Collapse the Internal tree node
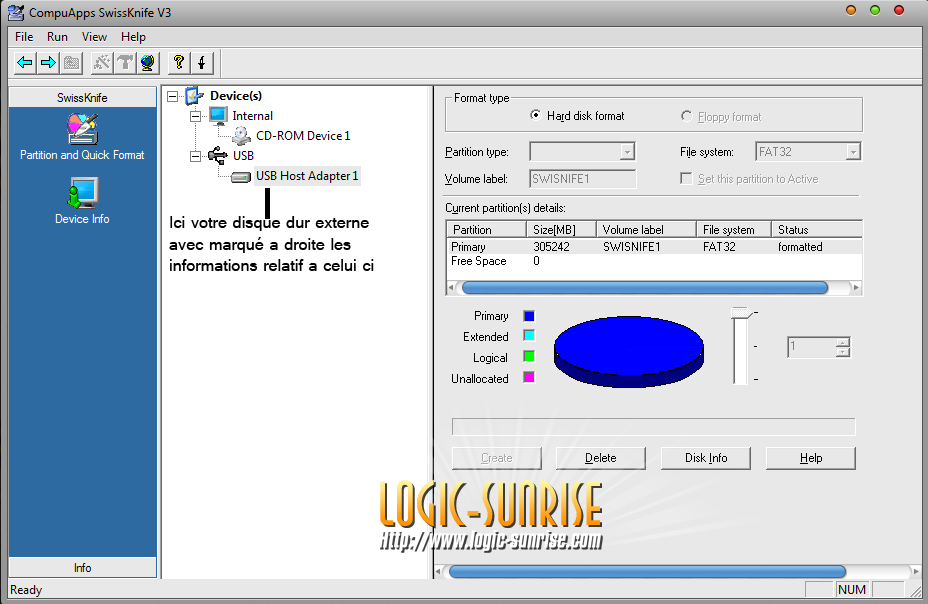The height and width of the screenshot is (604, 928). [195, 117]
